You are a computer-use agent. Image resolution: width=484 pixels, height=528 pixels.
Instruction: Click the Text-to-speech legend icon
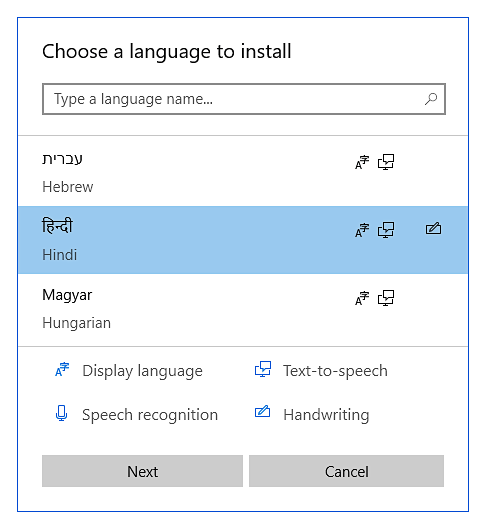click(x=263, y=369)
